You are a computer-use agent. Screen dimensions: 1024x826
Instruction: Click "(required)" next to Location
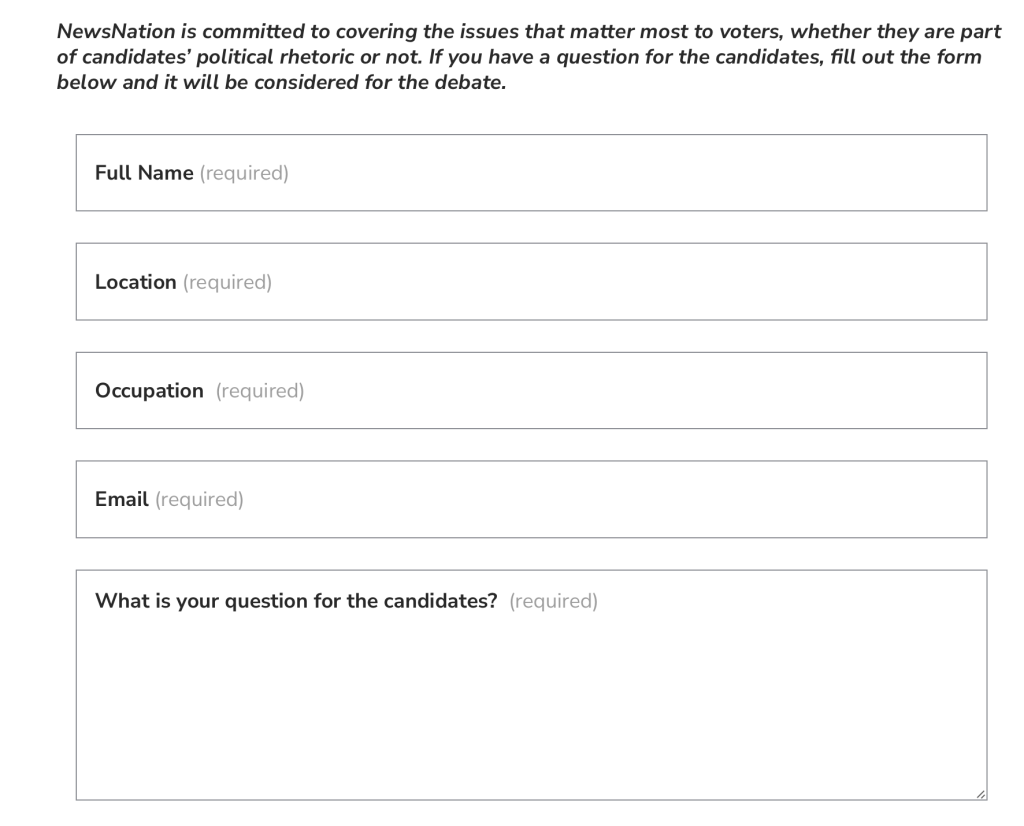click(x=227, y=282)
